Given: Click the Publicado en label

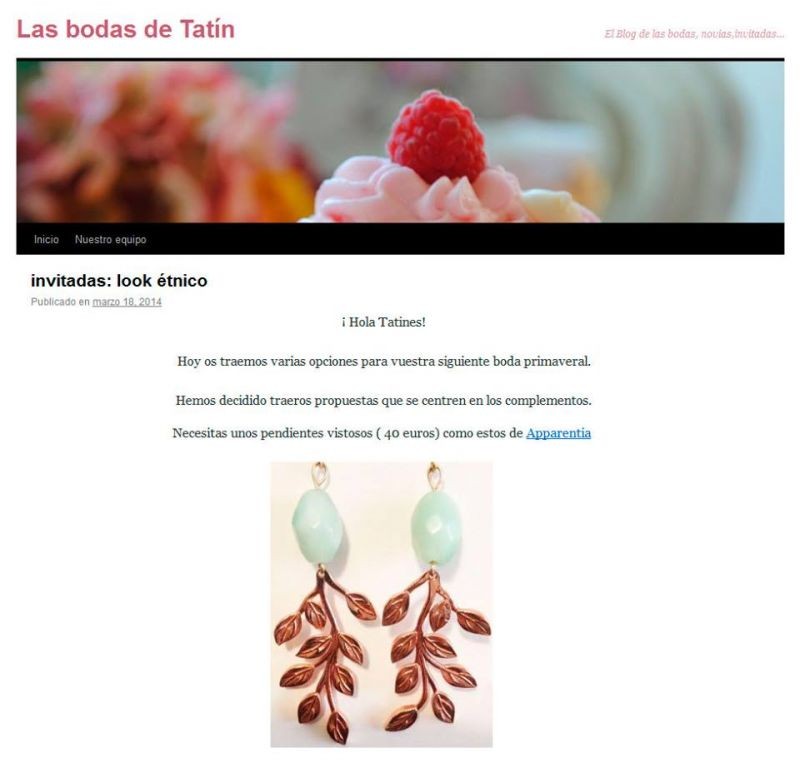Looking at the screenshot, I should click(x=60, y=302).
